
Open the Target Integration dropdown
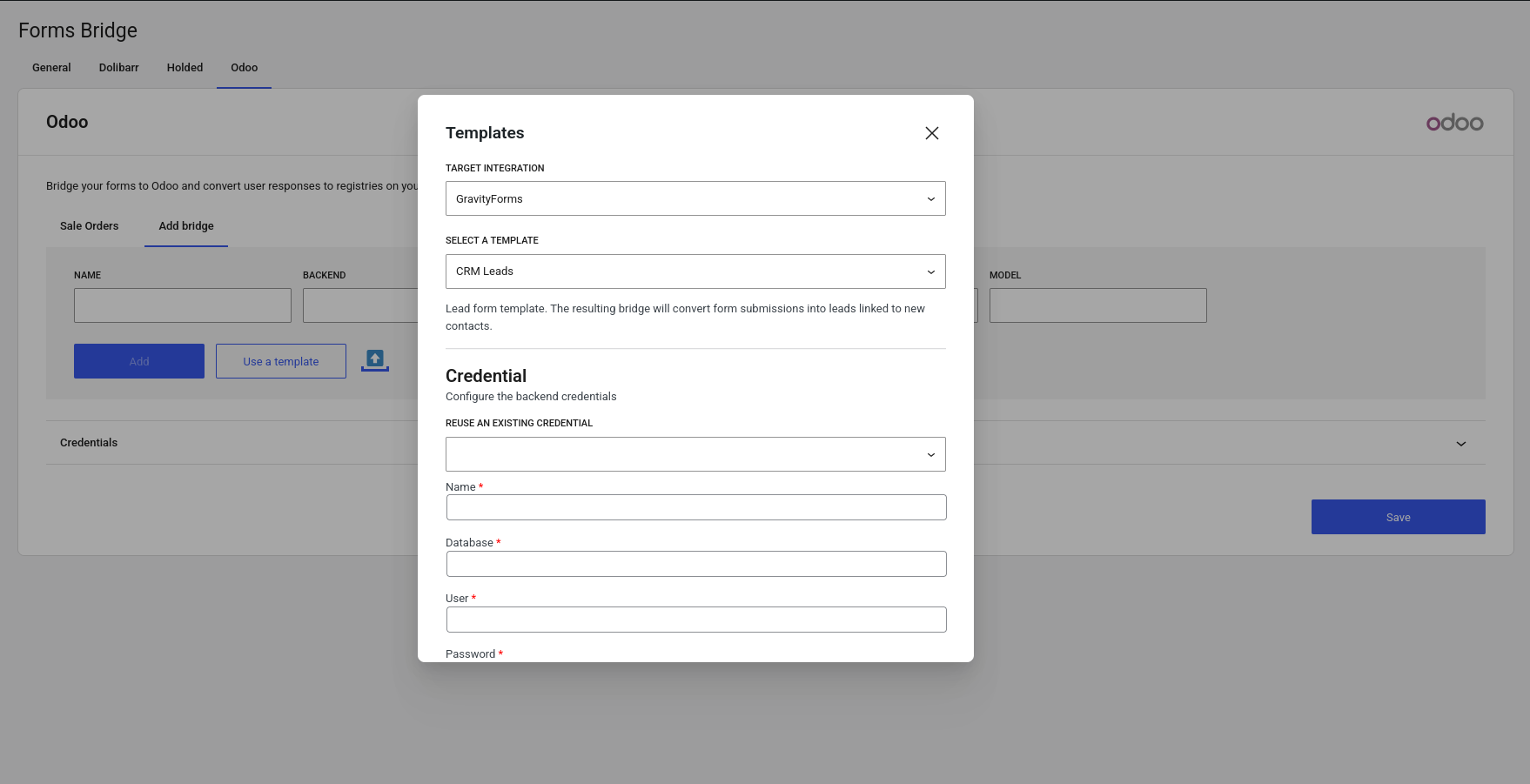[695, 198]
